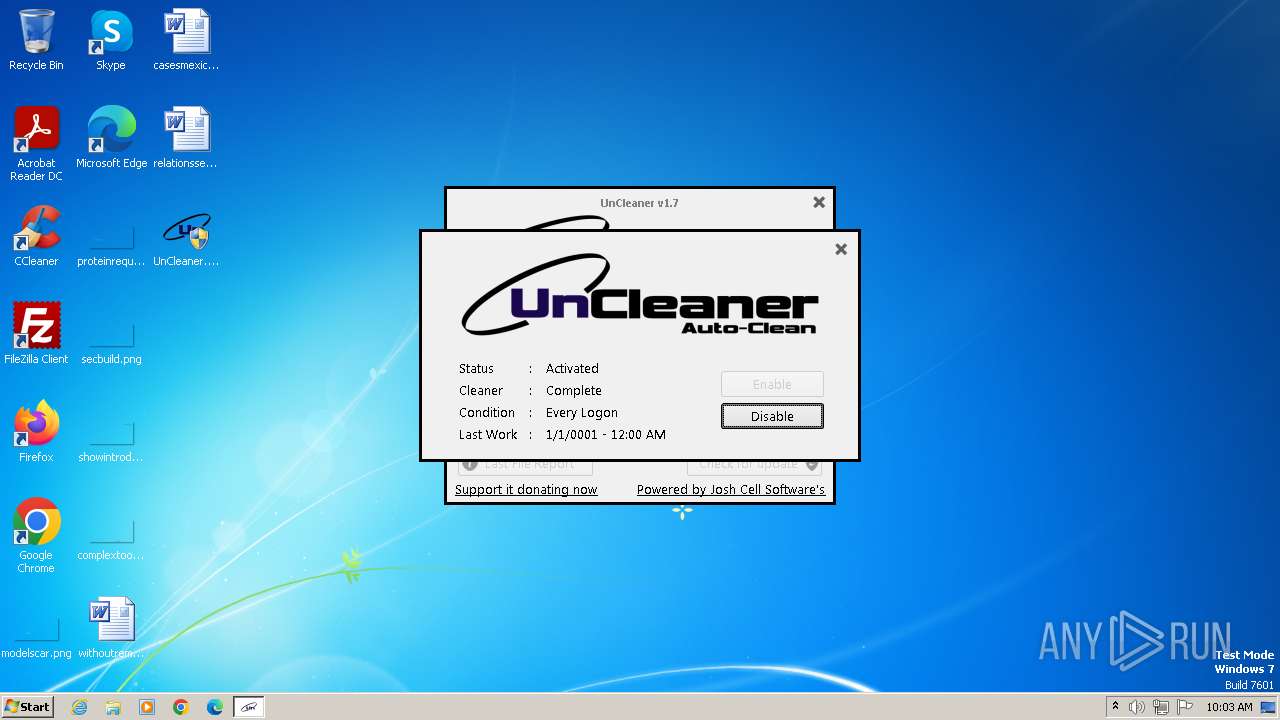Open Chrome from the taskbar
Image resolution: width=1280 pixels, height=720 pixels.
pyautogui.click(x=181, y=707)
